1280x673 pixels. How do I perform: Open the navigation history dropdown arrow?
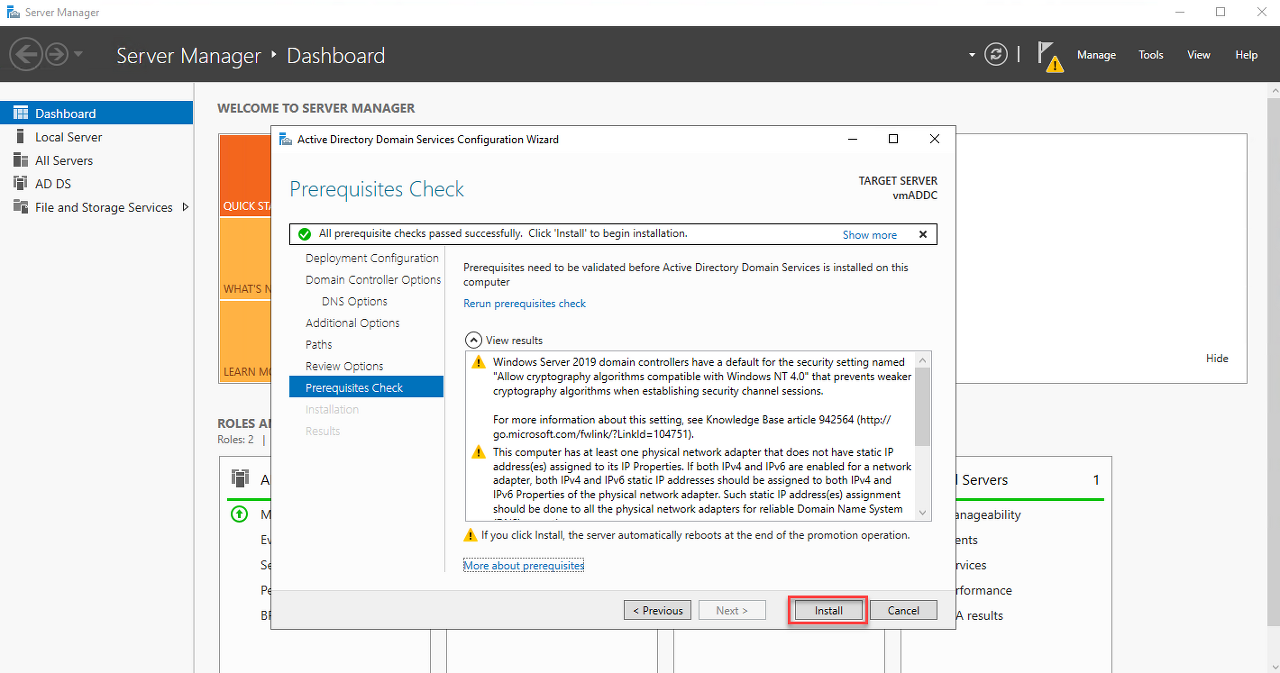(x=78, y=54)
